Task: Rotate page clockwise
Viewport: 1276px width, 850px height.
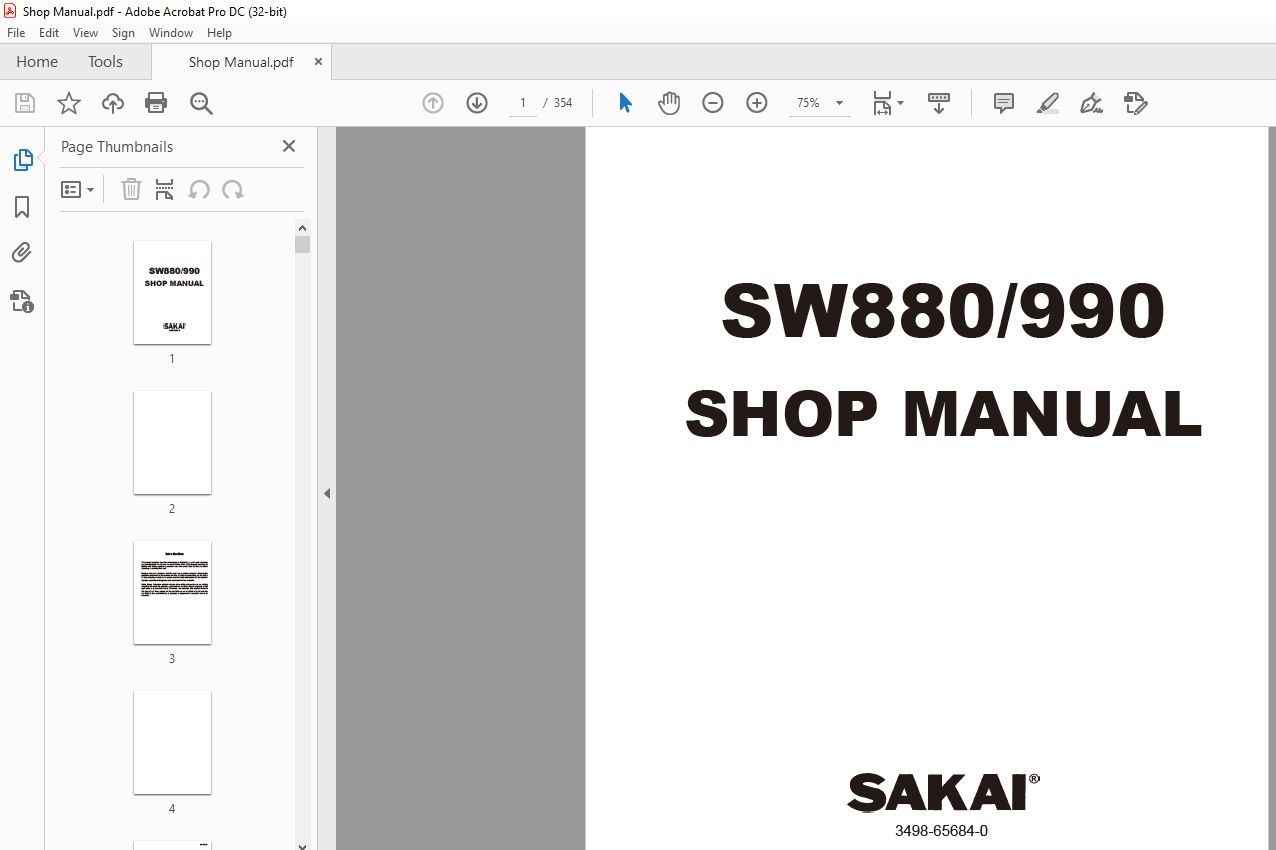Action: [x=233, y=189]
